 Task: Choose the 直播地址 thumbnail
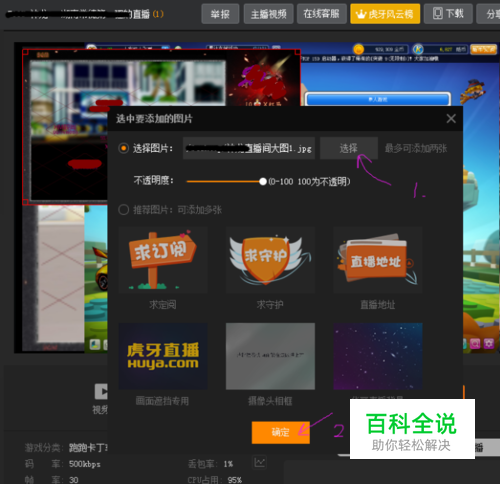[x=378, y=260]
